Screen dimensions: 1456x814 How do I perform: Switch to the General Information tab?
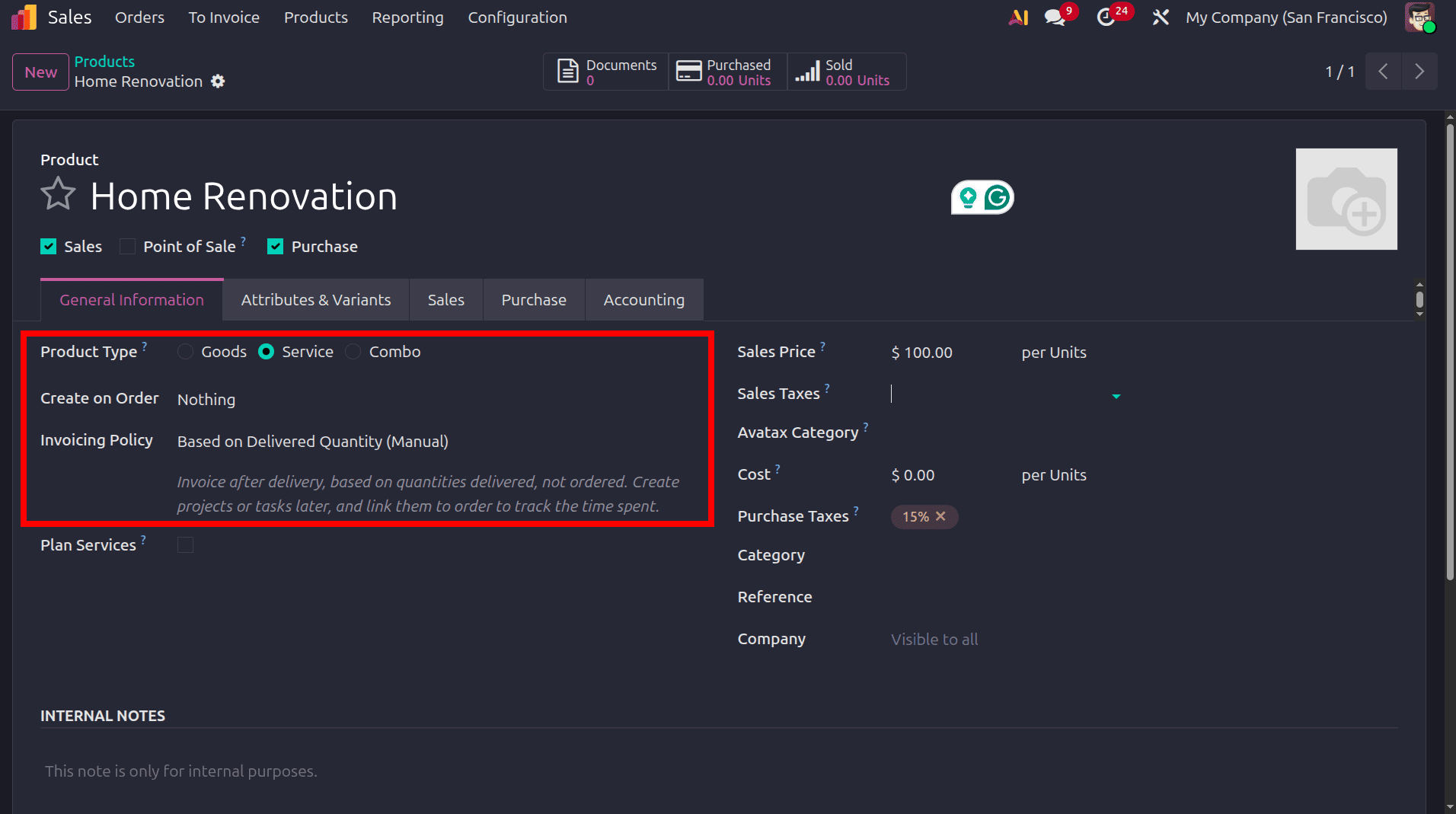pos(132,300)
